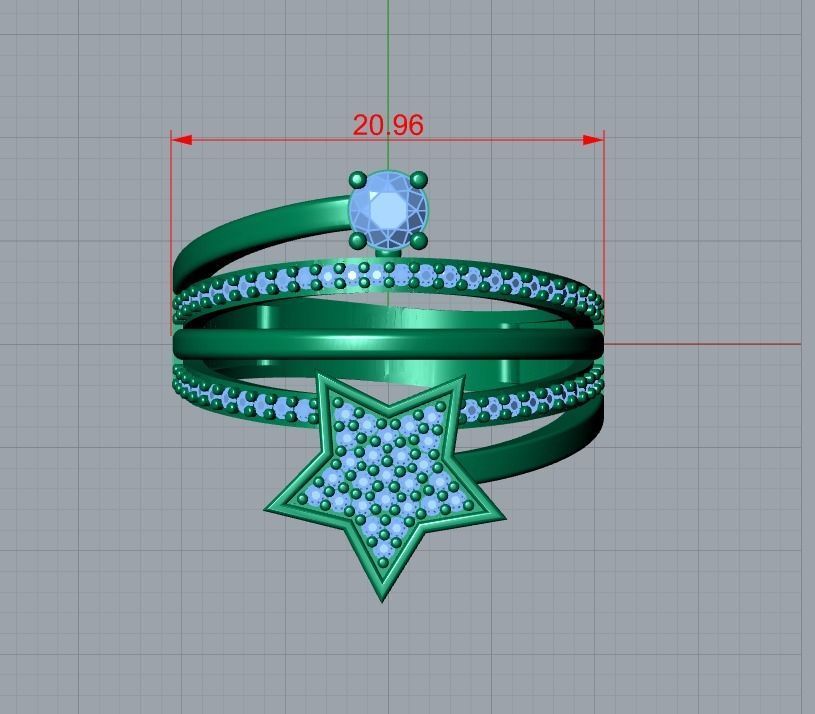Image resolution: width=815 pixels, height=714 pixels.
Task: Select the star-shaped pavé charm
Action: pyautogui.click(x=385, y=487)
